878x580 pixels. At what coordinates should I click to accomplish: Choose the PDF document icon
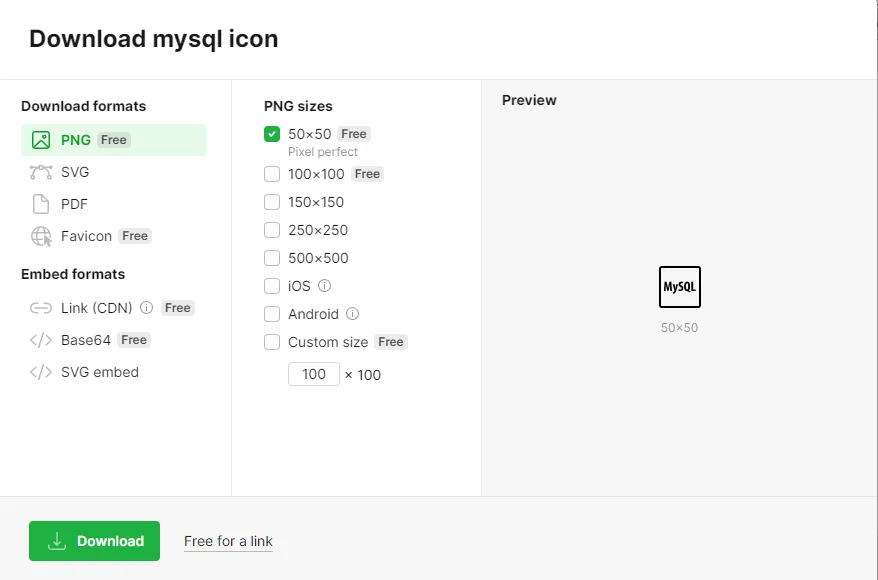pyautogui.click(x=41, y=204)
